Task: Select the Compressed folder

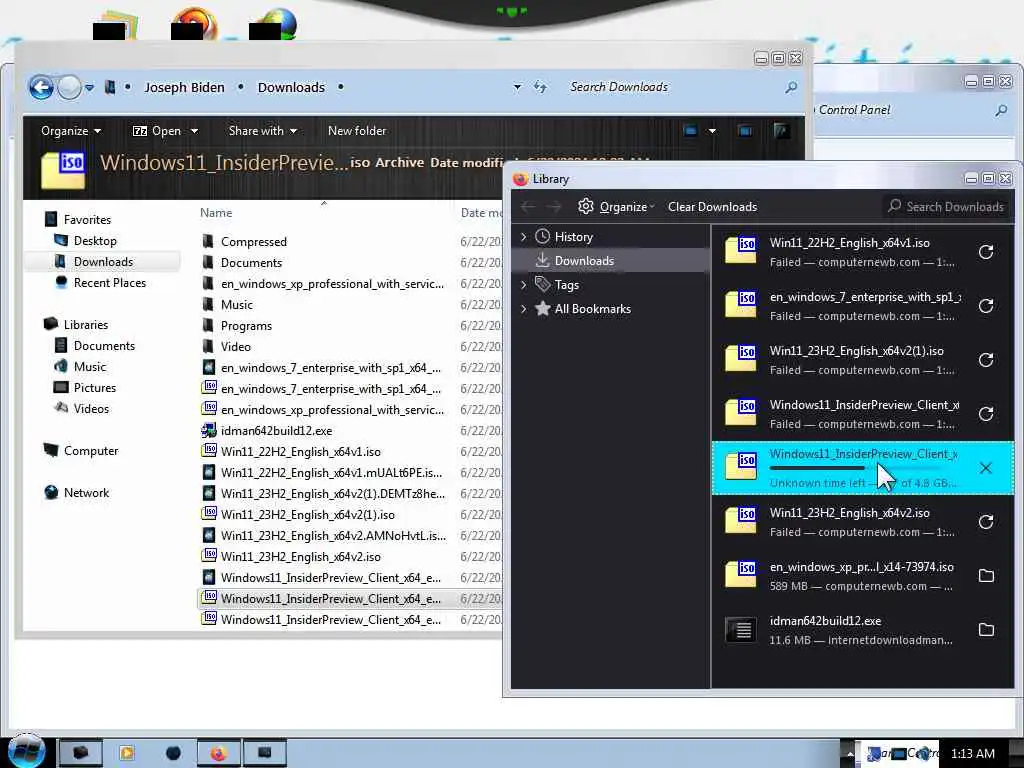Action: pos(253,242)
